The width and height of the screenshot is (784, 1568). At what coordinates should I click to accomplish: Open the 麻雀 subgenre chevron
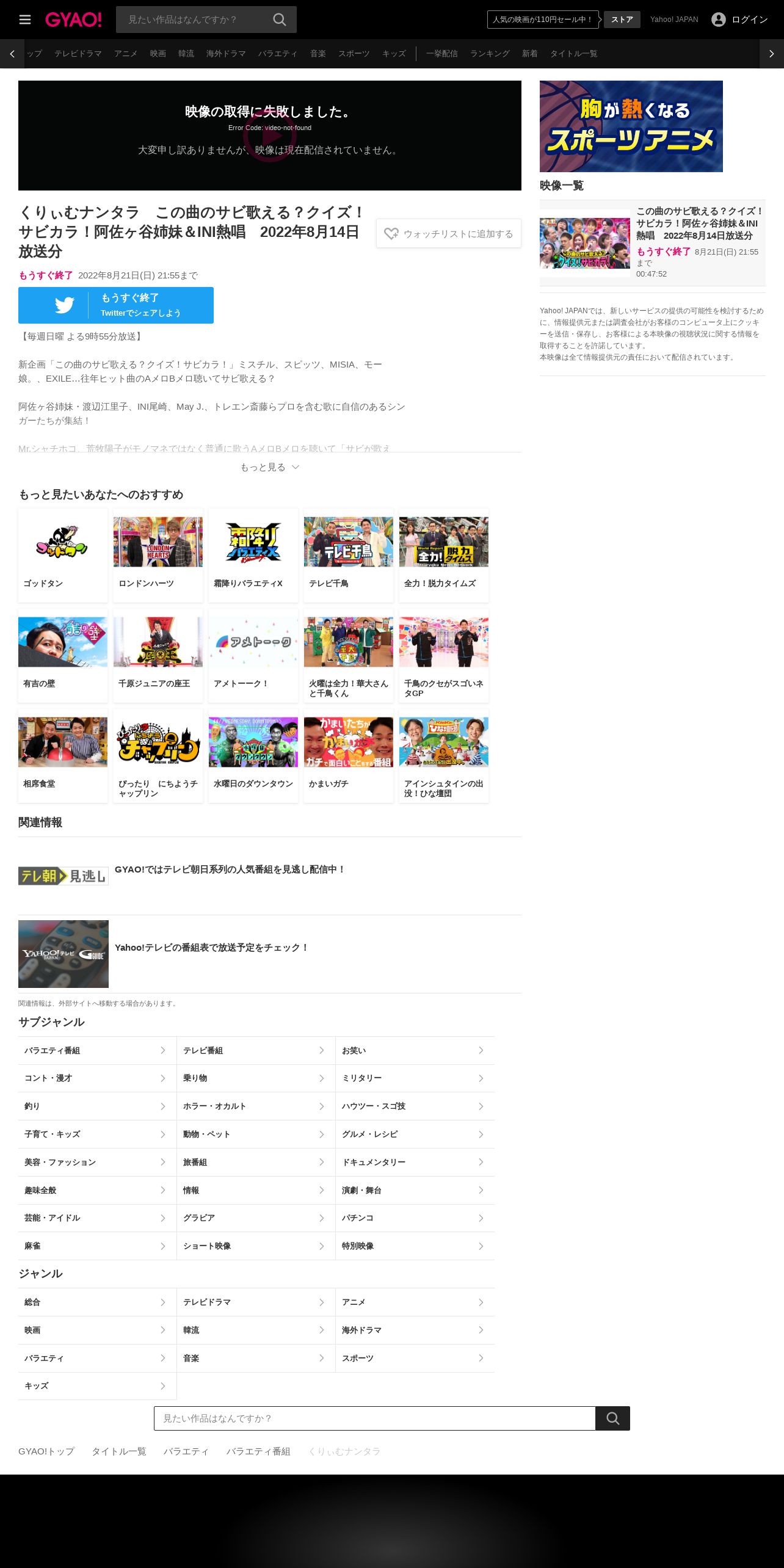[163, 1246]
